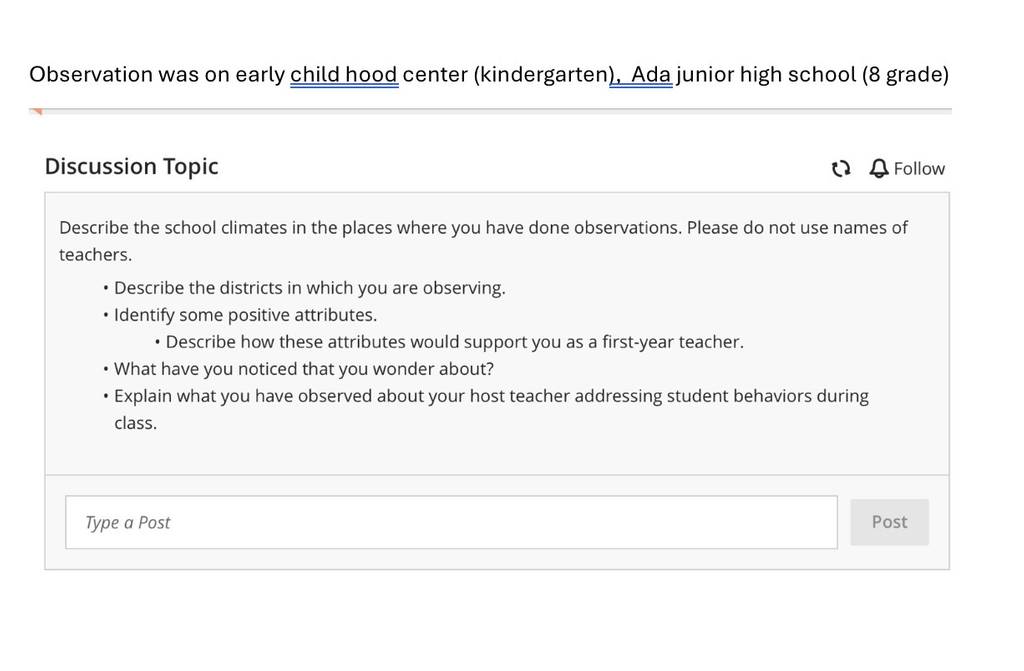Viewport: 1024px width, 671px height.
Task: Select the Identify some positive attributes bullet
Action: tap(246, 315)
